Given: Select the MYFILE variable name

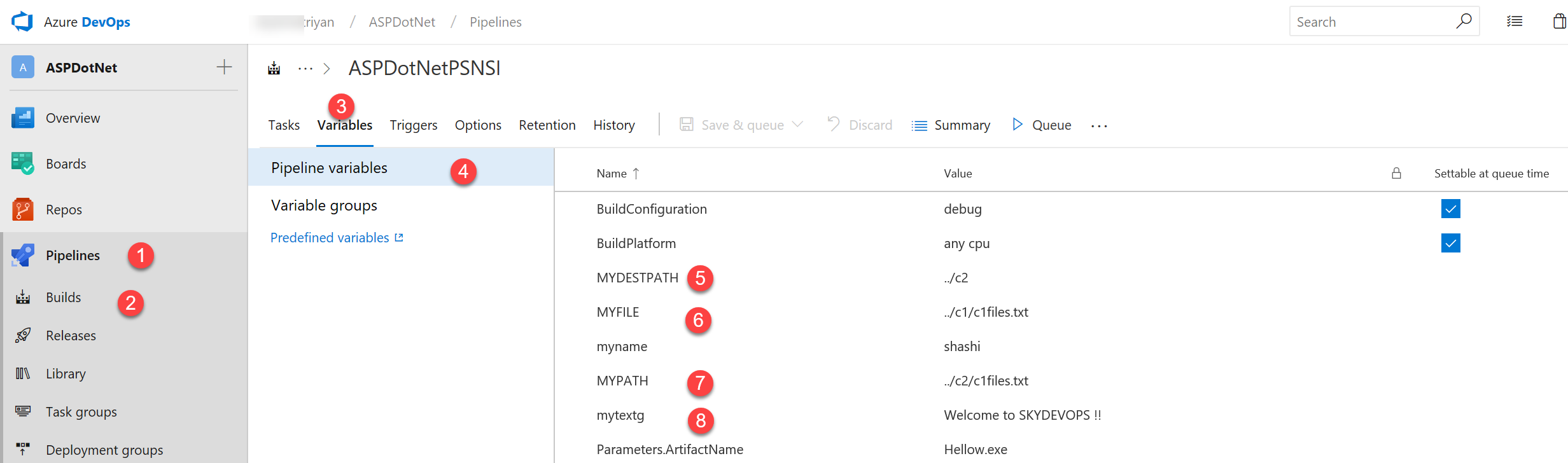Looking at the screenshot, I should pyautogui.click(x=618, y=312).
